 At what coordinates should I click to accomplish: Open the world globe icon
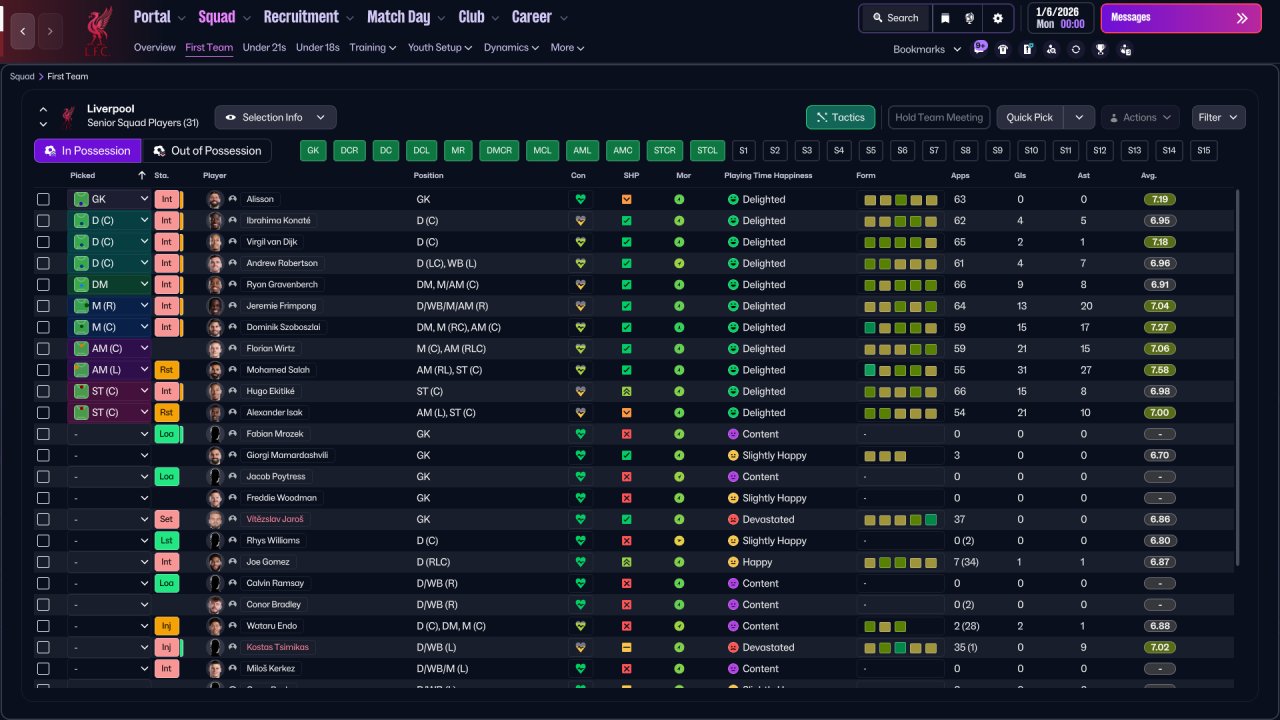[970, 18]
